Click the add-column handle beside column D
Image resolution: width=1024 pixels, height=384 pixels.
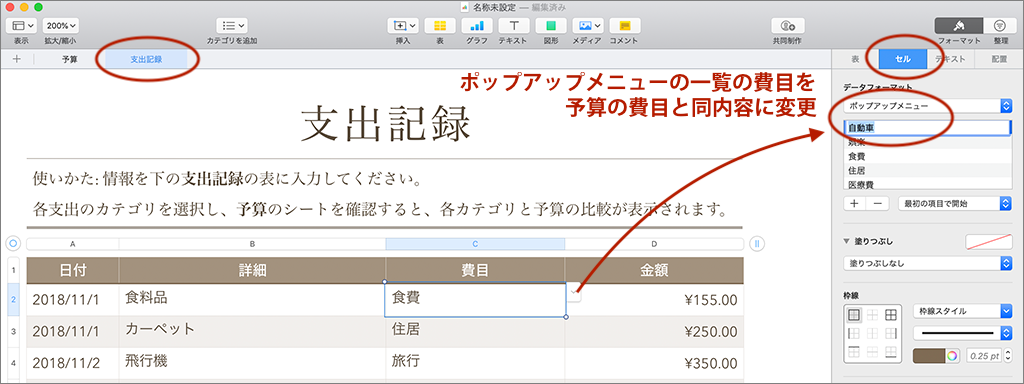pyautogui.click(x=758, y=244)
